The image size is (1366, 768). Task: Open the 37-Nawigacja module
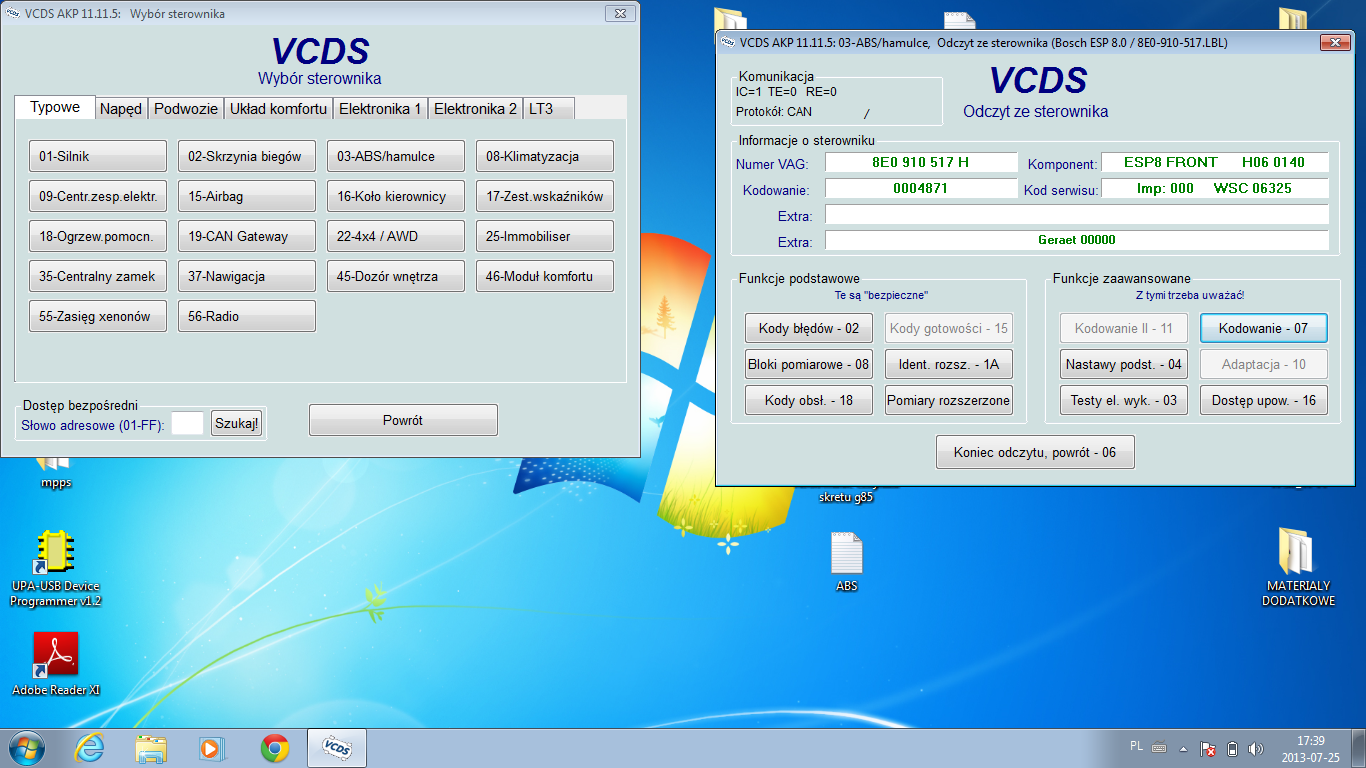[x=247, y=276]
